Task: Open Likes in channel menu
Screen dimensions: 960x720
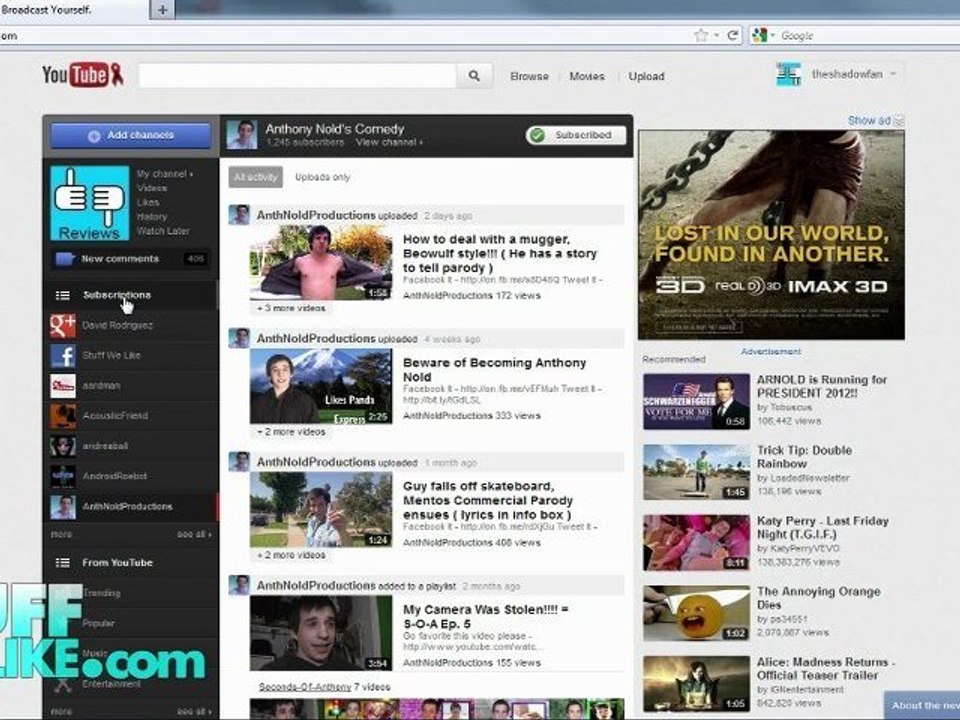Action: [148, 202]
